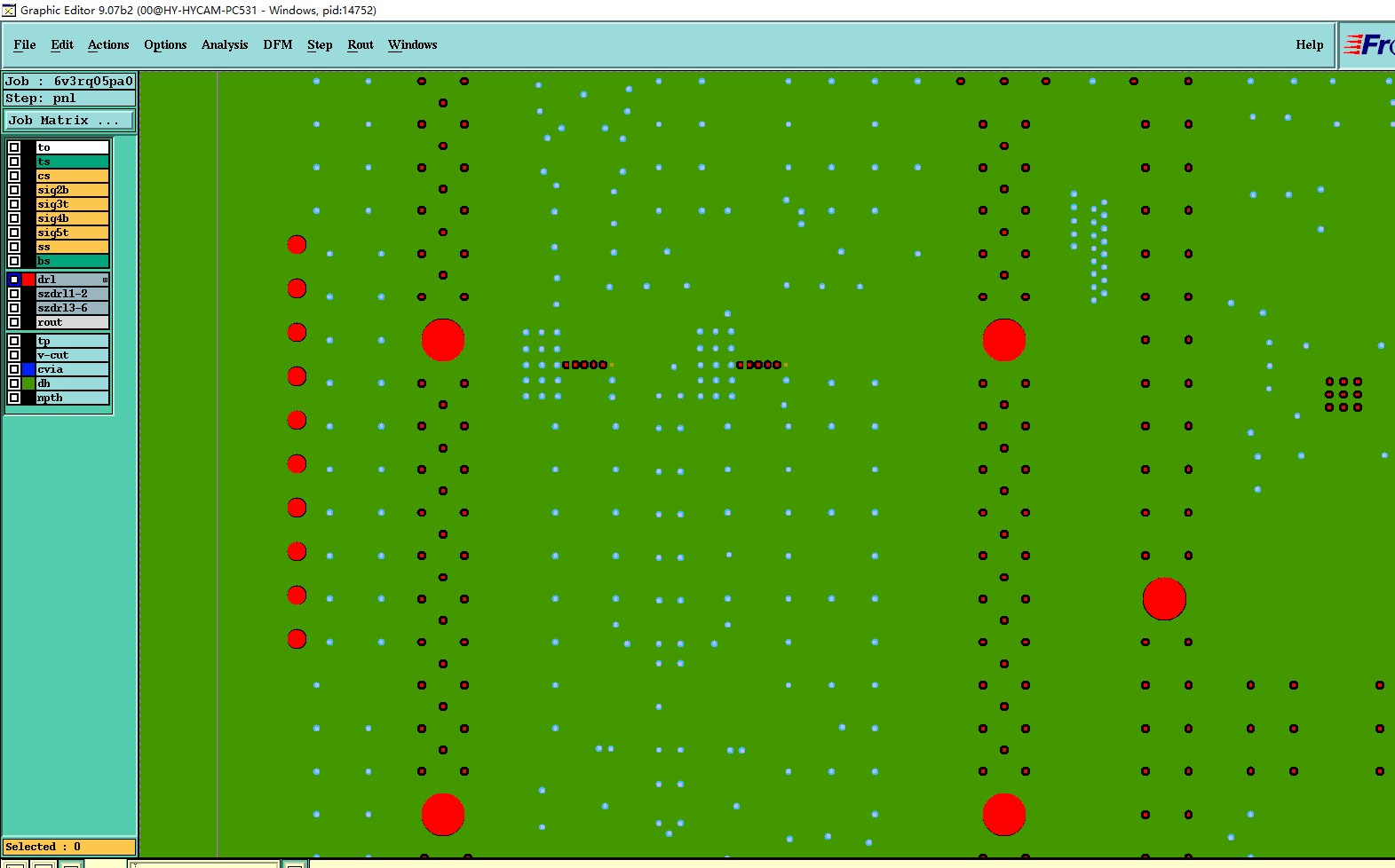Enable the v-cut layer checkbox
Viewport: 1395px width, 868px height.
14,355
